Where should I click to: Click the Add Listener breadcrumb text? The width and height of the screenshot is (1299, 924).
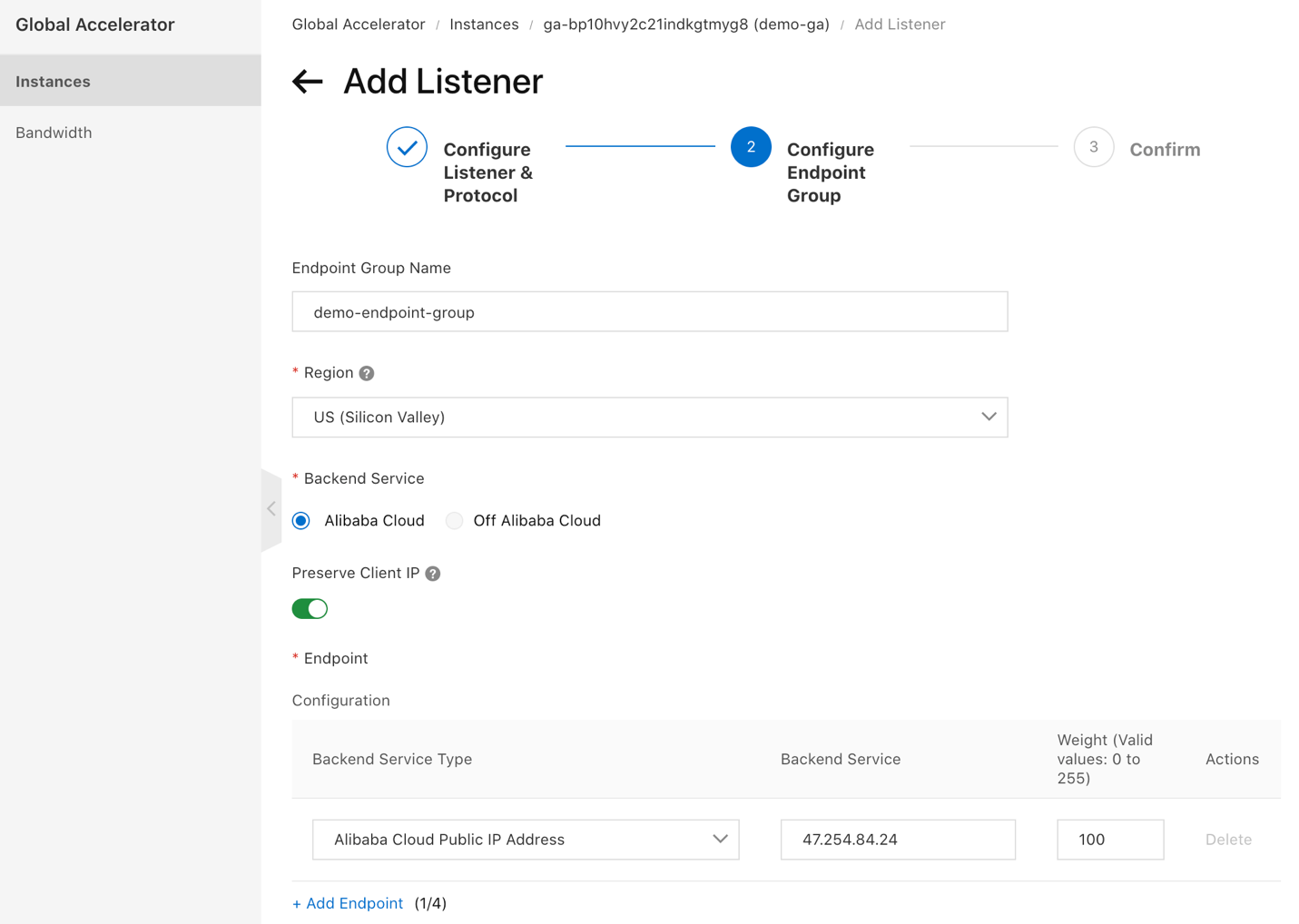click(x=900, y=25)
